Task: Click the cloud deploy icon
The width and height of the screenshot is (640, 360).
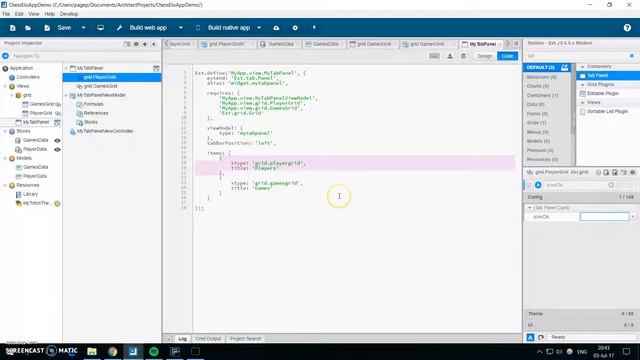Action: pyautogui.click(x=276, y=28)
